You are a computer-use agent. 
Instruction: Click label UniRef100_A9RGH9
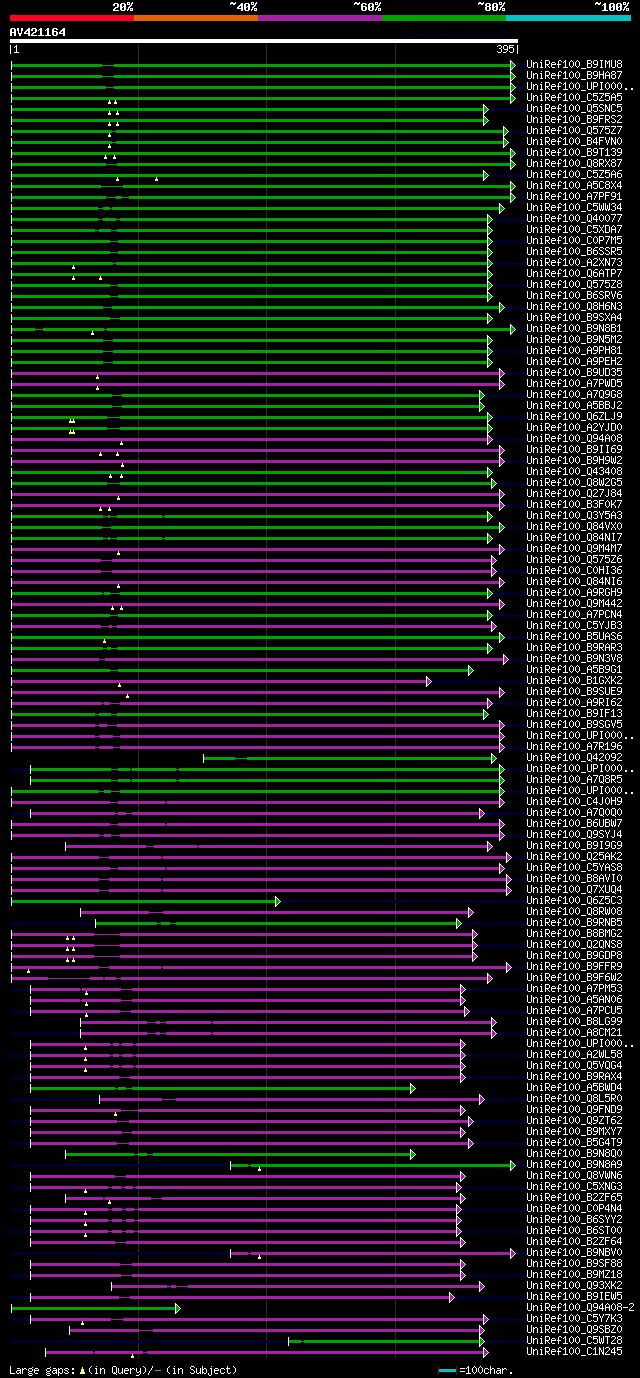click(574, 592)
